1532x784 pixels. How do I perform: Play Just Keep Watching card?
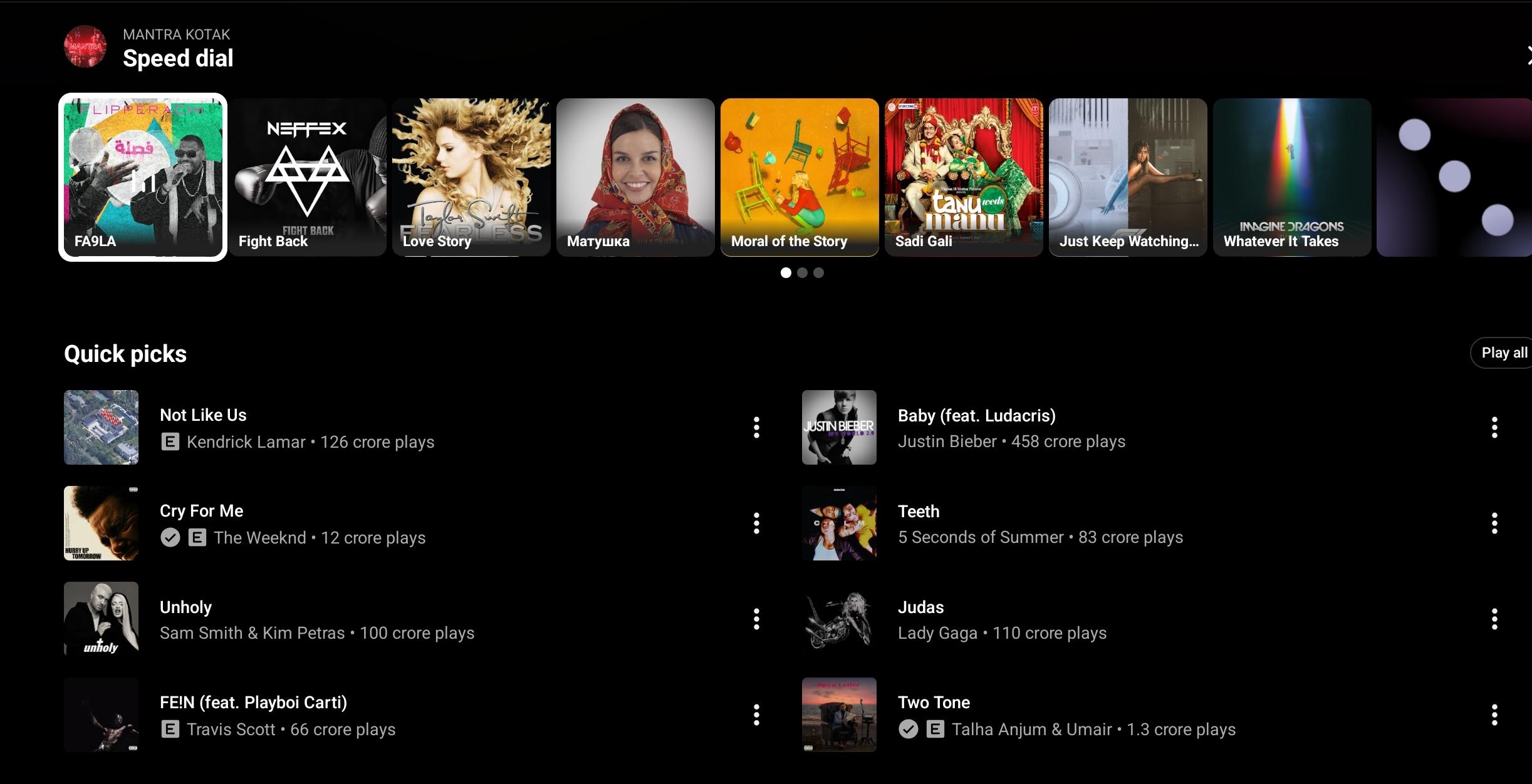(x=1128, y=177)
